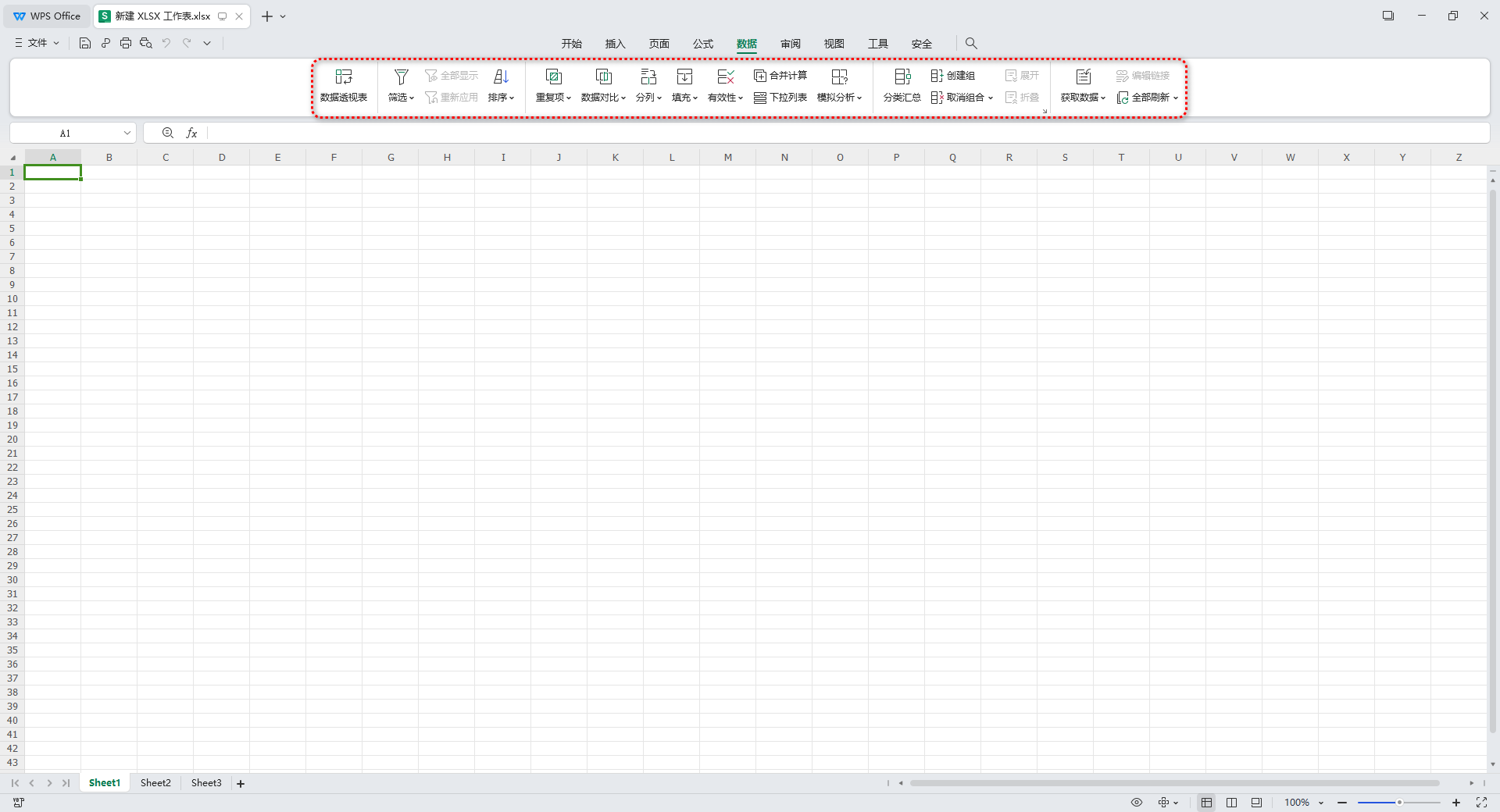1500x812 pixels.
Task: Enable full screen view from status bar
Action: (1481, 803)
